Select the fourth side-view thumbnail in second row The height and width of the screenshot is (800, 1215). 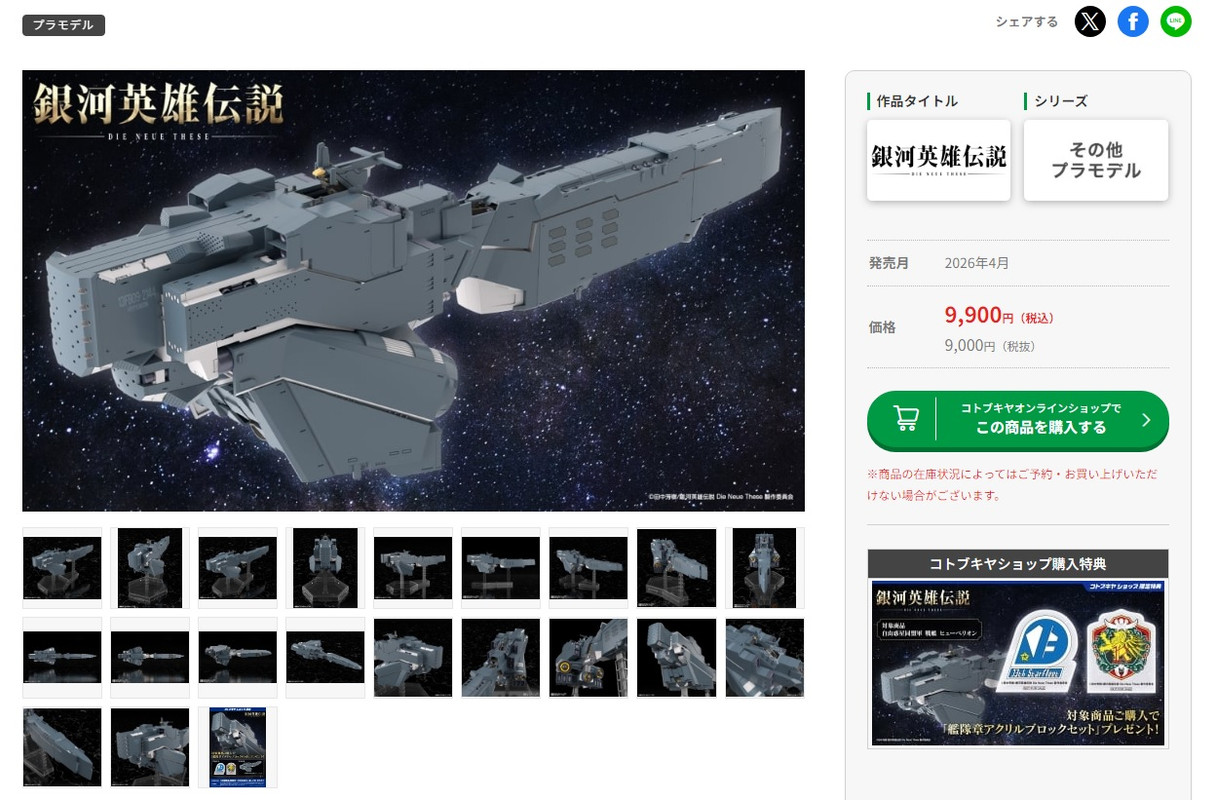[325, 657]
